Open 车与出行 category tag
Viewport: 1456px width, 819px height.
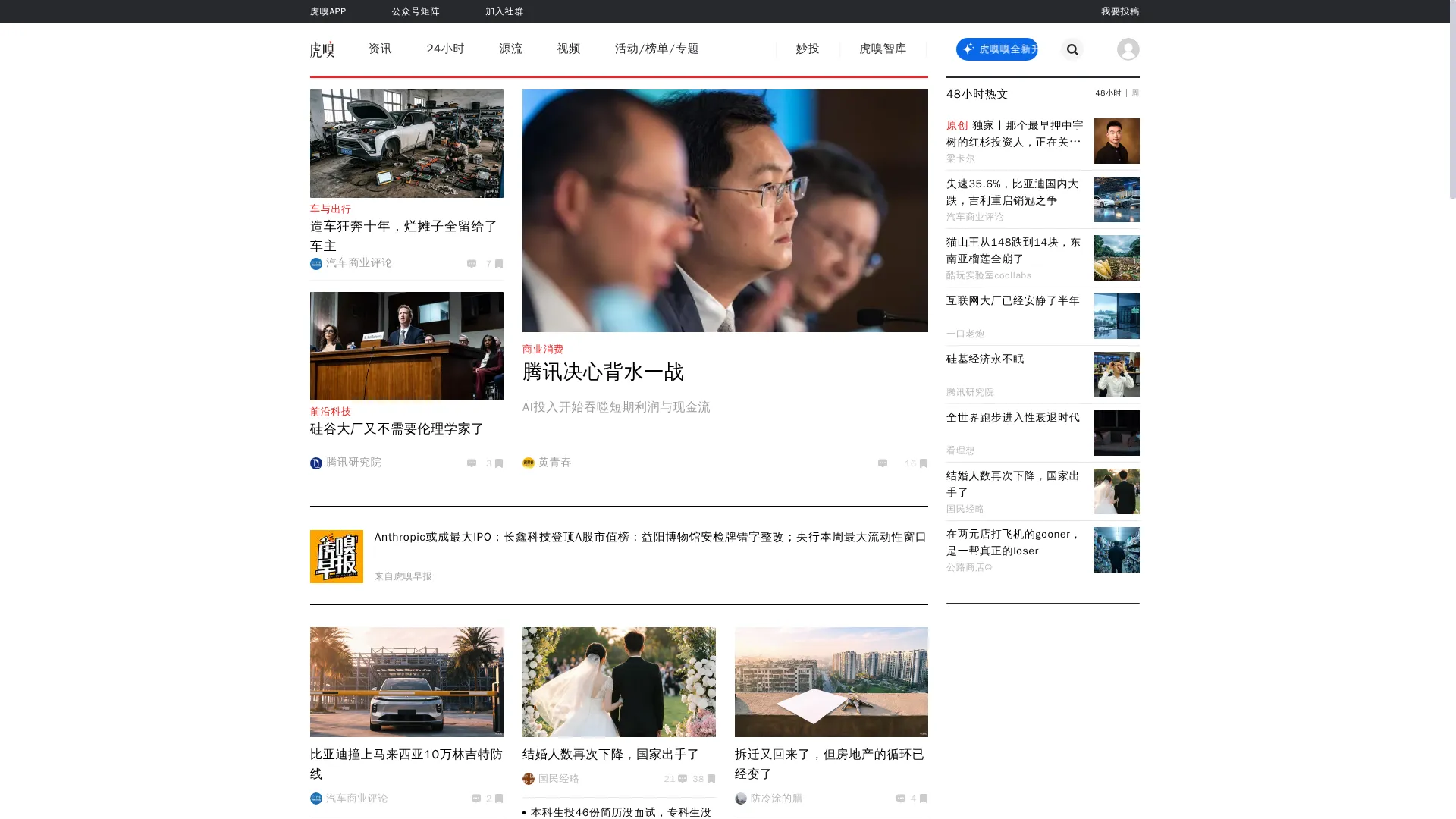point(331,209)
